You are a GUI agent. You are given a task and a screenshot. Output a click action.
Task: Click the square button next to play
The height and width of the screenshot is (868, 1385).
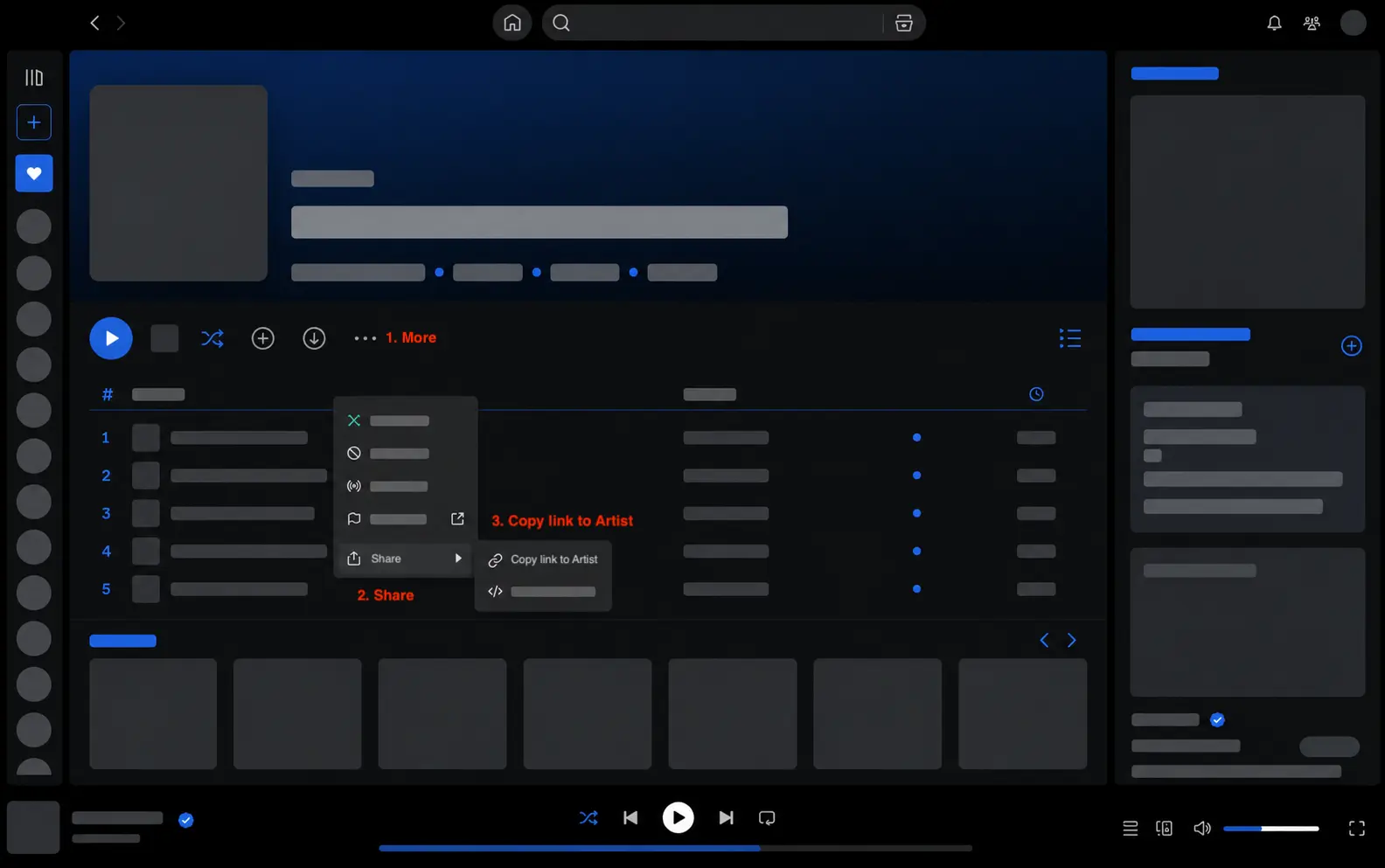point(164,338)
